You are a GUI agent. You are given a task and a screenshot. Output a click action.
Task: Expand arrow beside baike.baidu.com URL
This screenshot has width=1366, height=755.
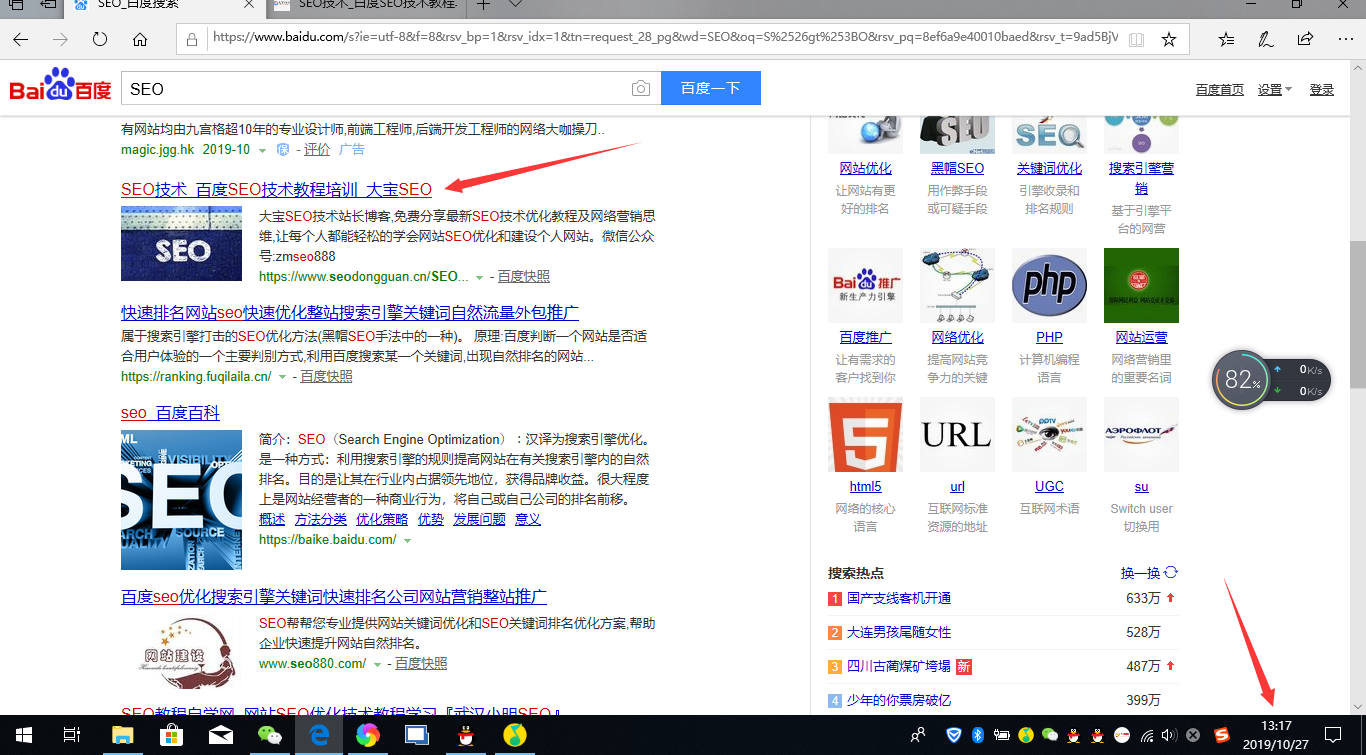point(407,540)
